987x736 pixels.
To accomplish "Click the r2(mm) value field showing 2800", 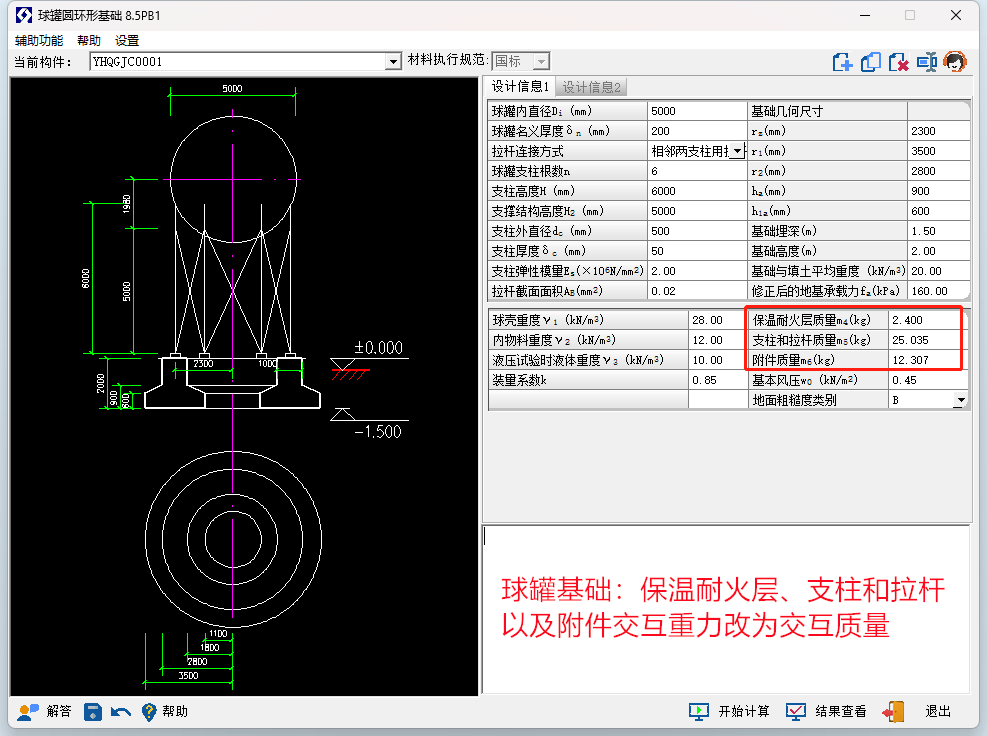I will click(939, 171).
